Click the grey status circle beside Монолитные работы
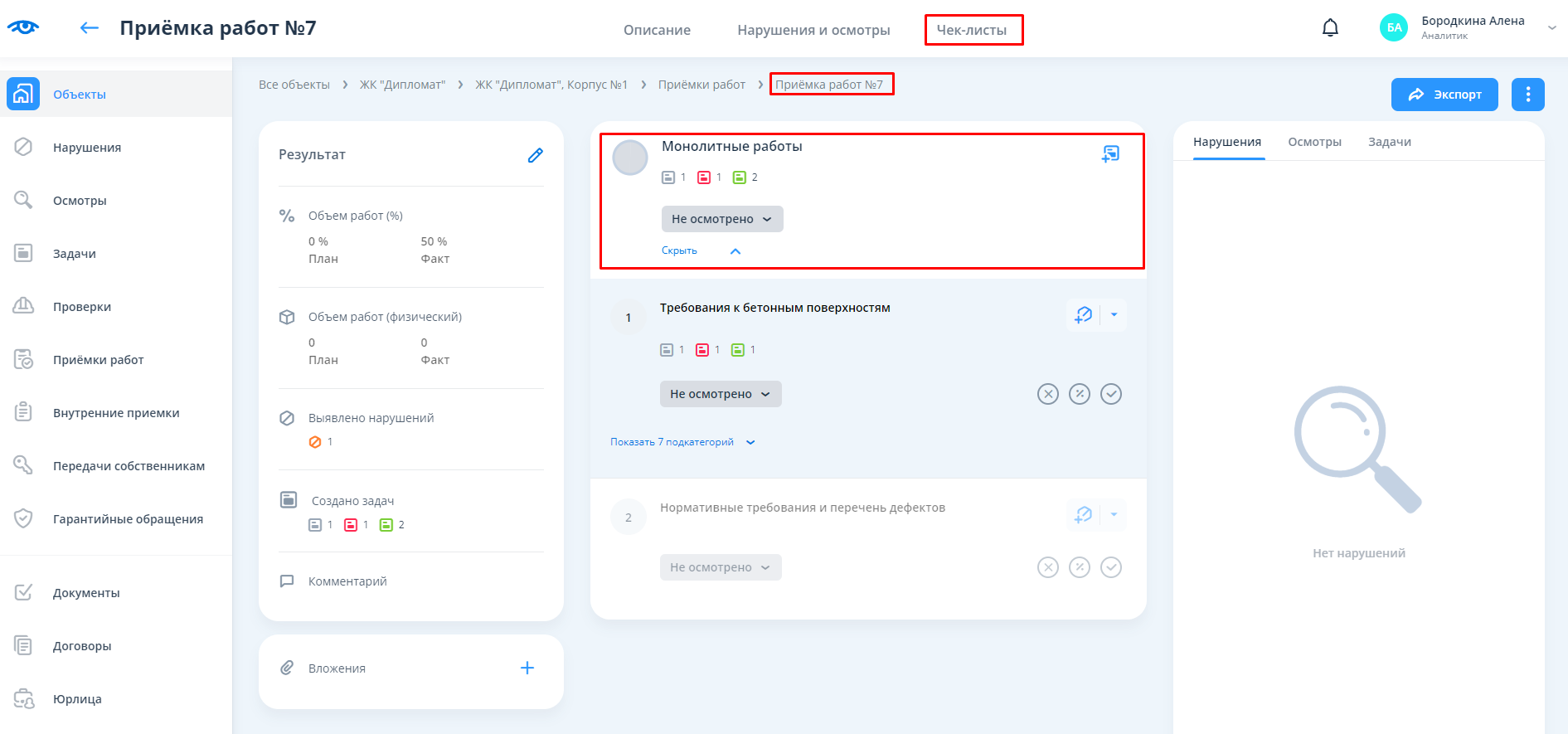The width and height of the screenshot is (1568, 734). pyautogui.click(x=629, y=158)
